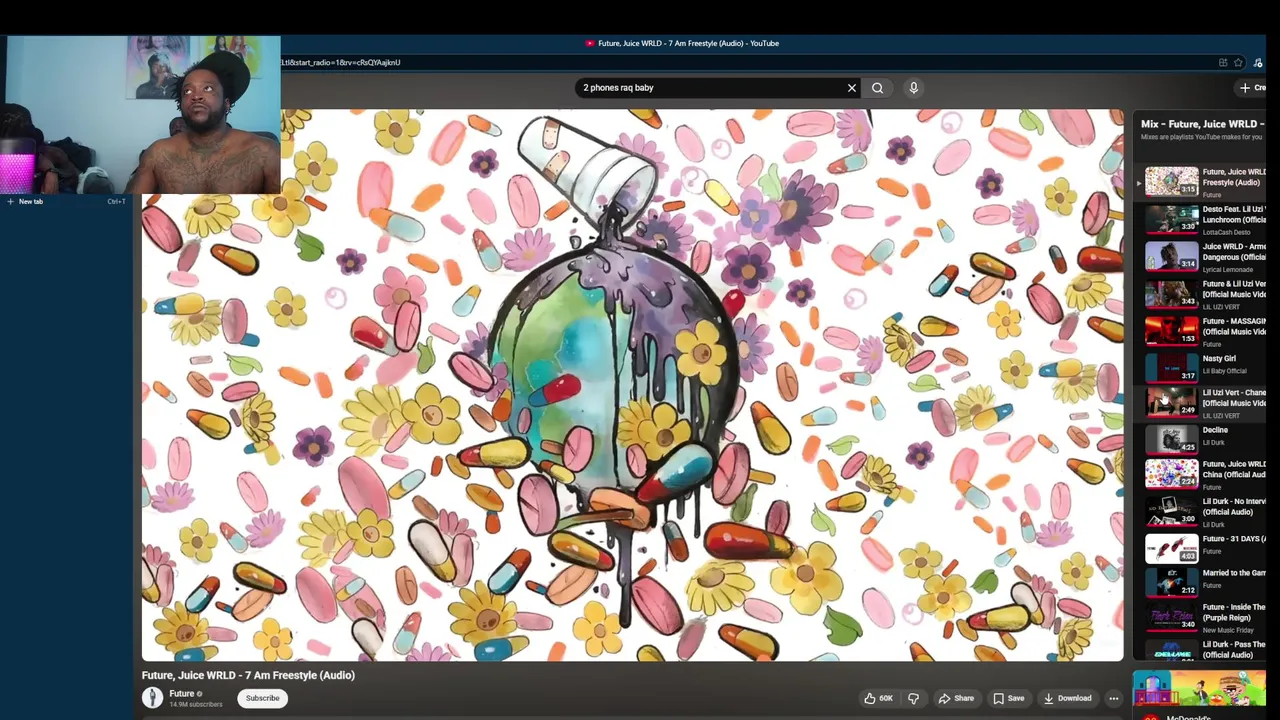Screen dimensions: 1280x720
Task: Click the video title '7 Am Freestyle (Audio)'
Action: pos(248,675)
